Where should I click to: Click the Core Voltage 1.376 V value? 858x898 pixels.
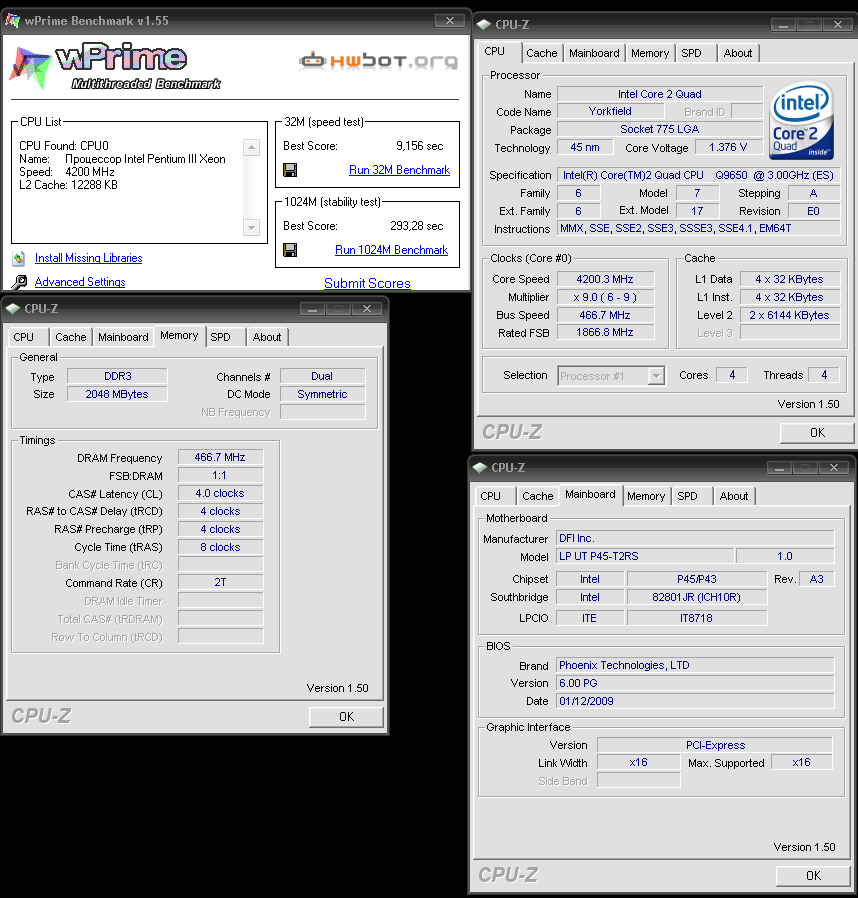[728, 147]
